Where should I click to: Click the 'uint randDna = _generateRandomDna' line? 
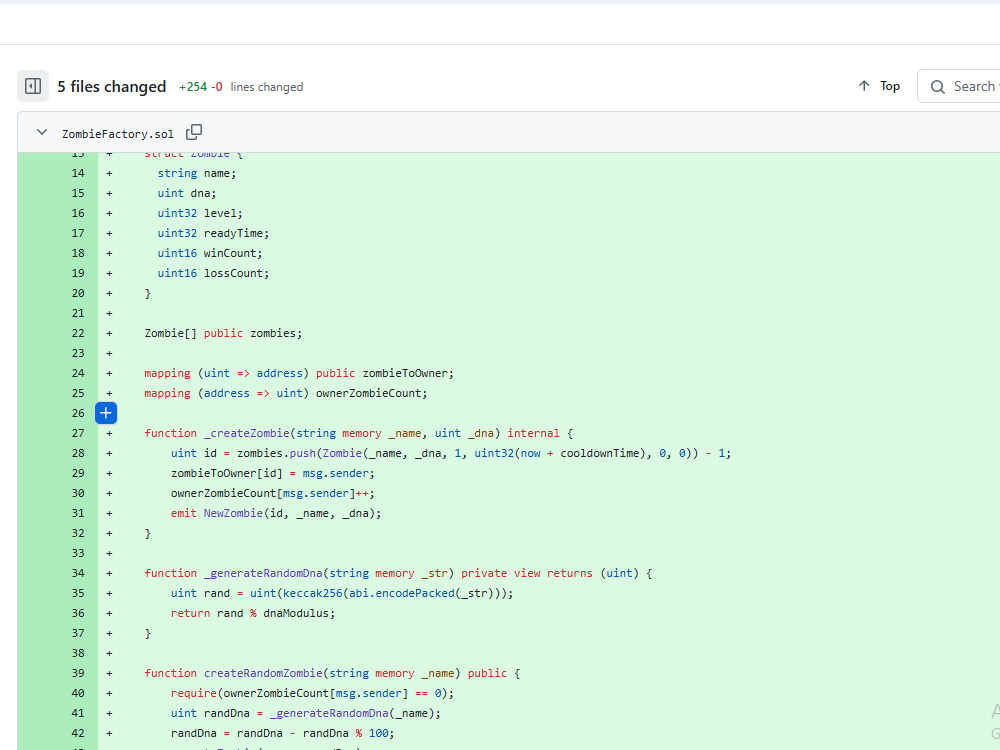click(x=305, y=713)
